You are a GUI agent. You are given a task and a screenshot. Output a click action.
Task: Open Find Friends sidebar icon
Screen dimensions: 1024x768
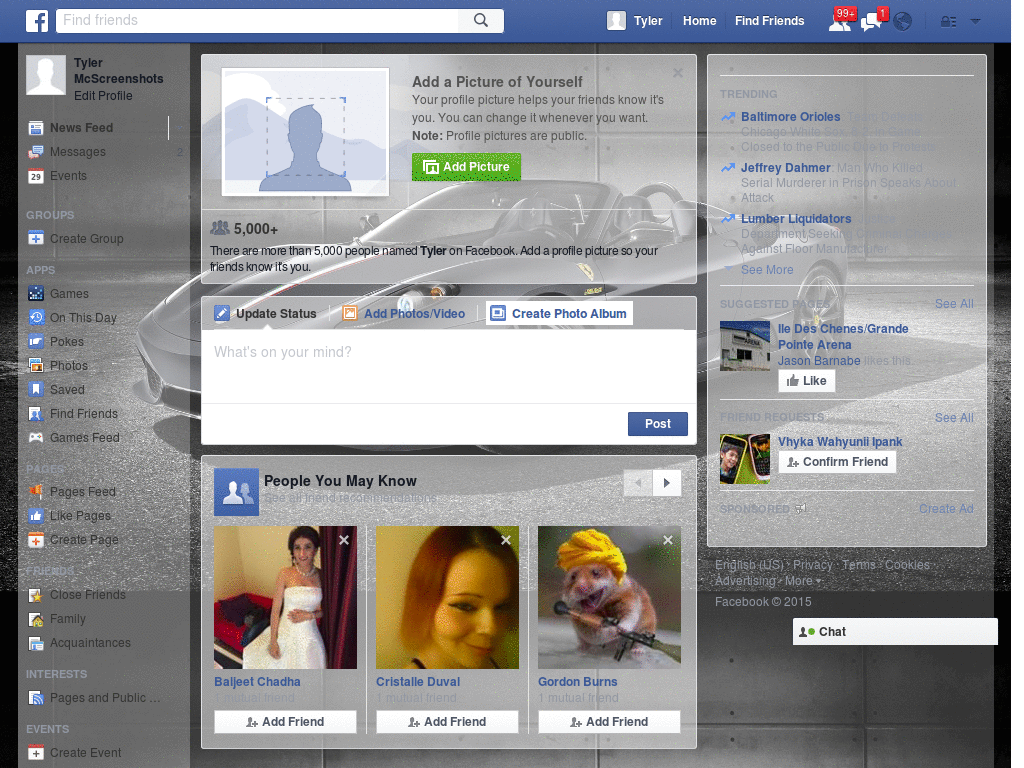point(36,414)
